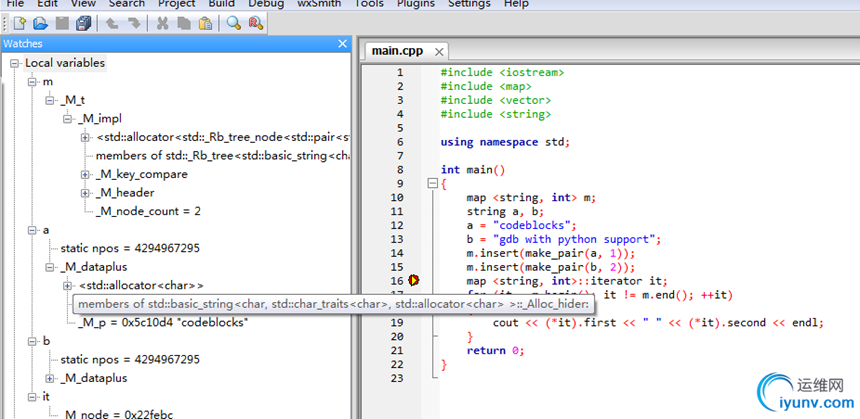Open the Settings menu

[x=469, y=4]
